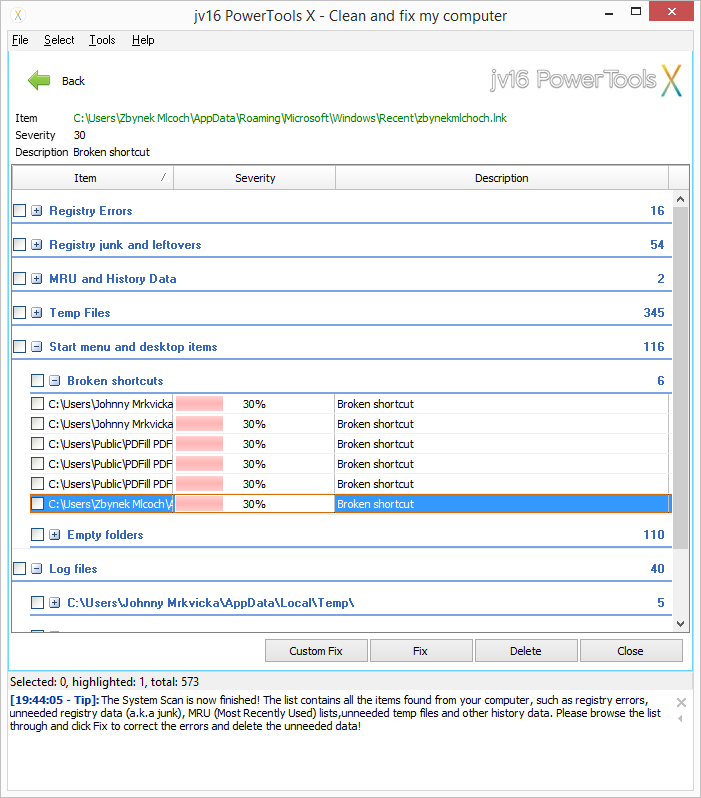Click the jv16 app icon in title bar
The width and height of the screenshot is (701, 798).
click(x=18, y=15)
